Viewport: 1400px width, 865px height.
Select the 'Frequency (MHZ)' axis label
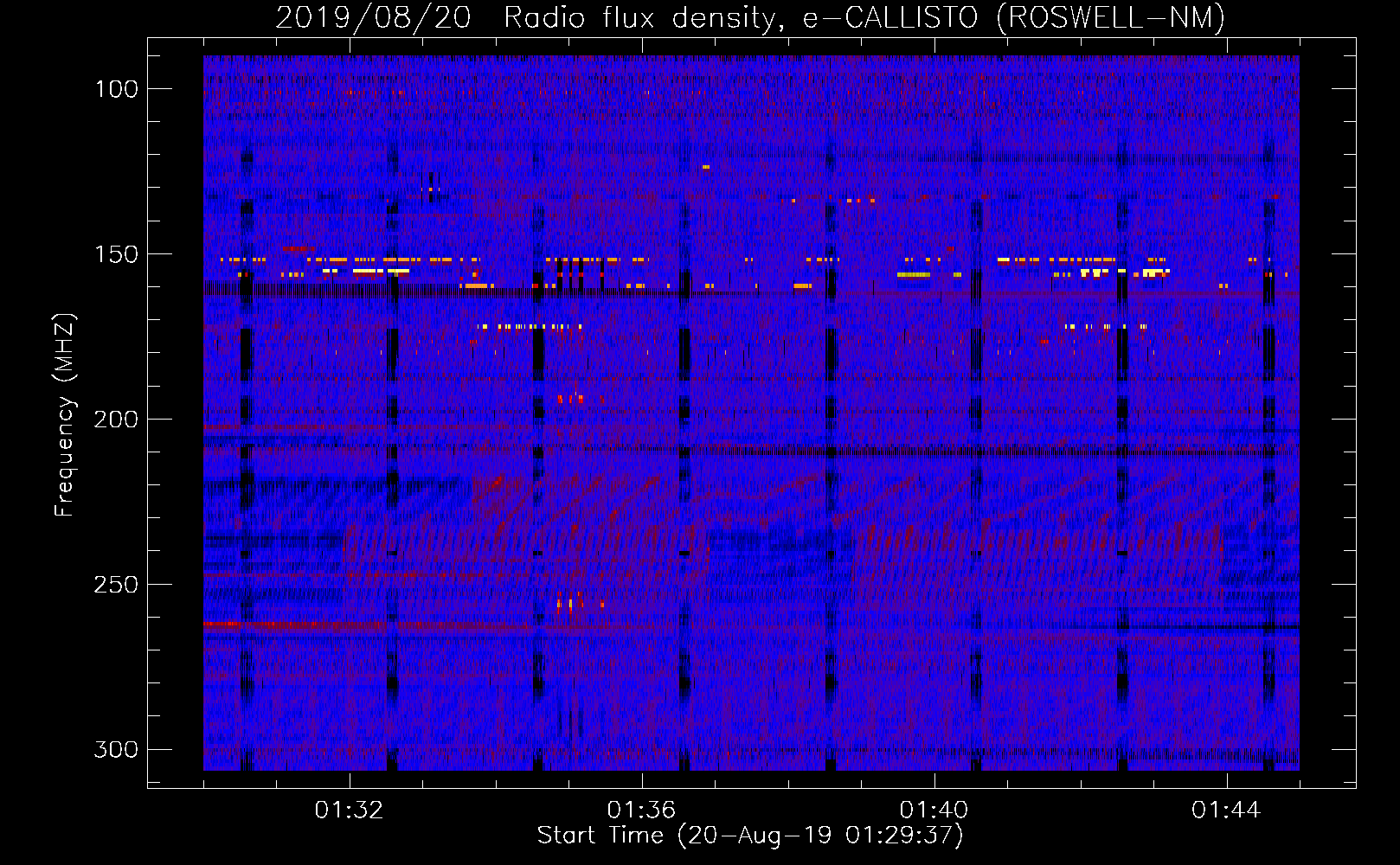tap(65, 414)
